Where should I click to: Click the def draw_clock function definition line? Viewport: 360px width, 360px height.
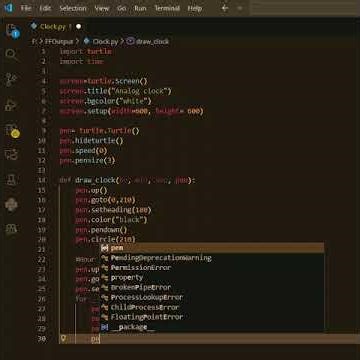point(128,180)
